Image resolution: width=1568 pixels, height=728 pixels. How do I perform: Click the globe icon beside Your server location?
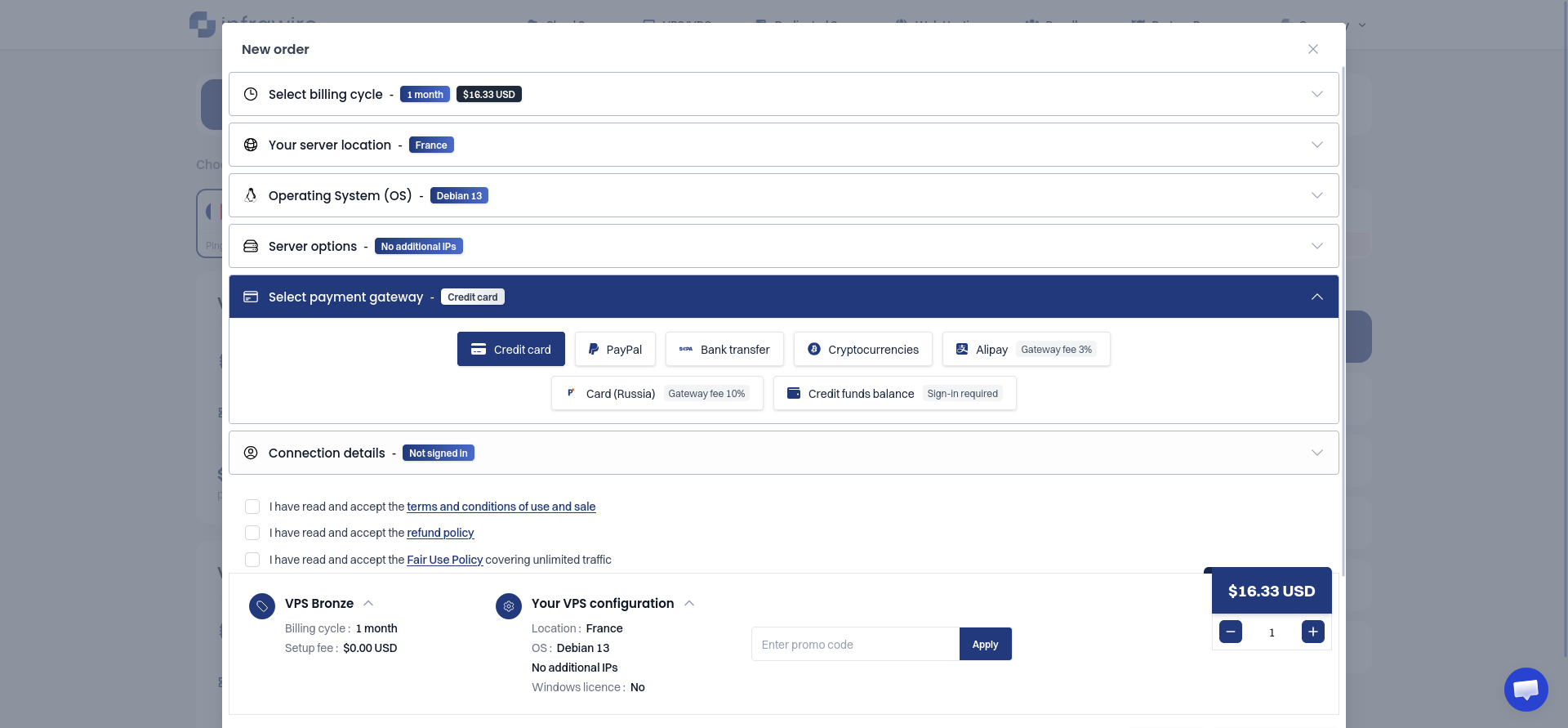(x=251, y=145)
